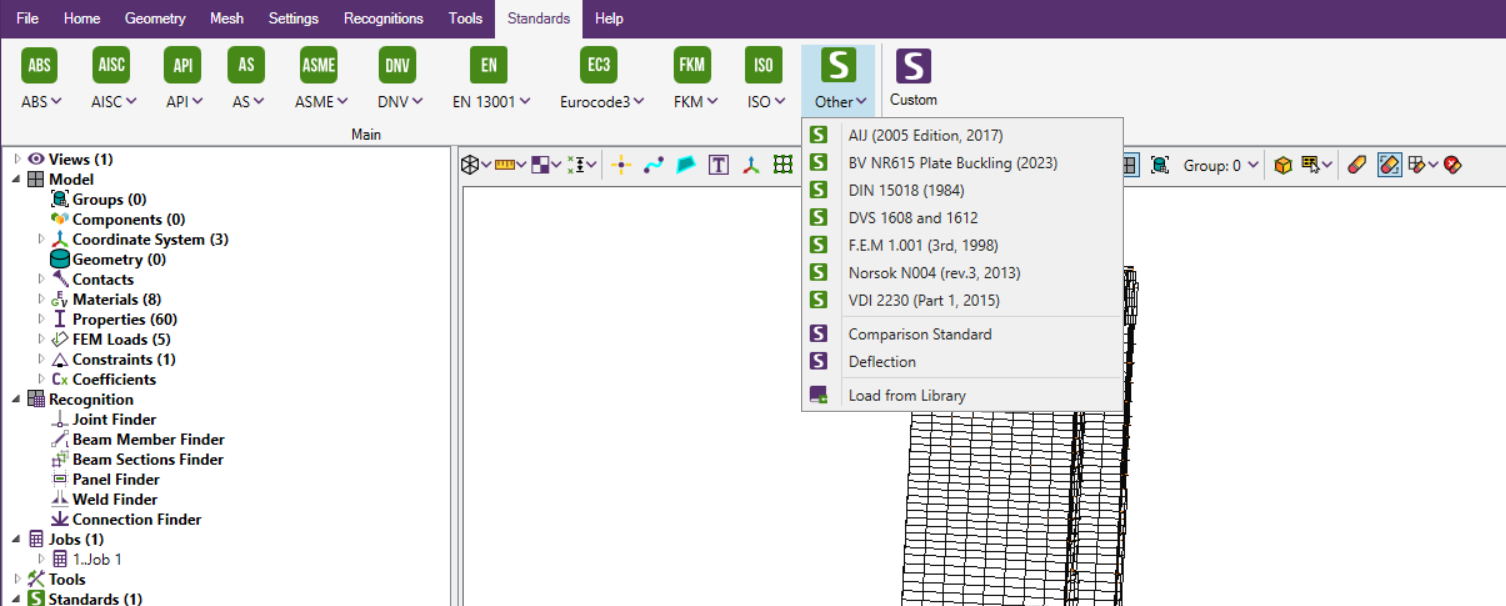Open the Help tab
Screen dimensions: 1506x606
pyautogui.click(x=608, y=18)
